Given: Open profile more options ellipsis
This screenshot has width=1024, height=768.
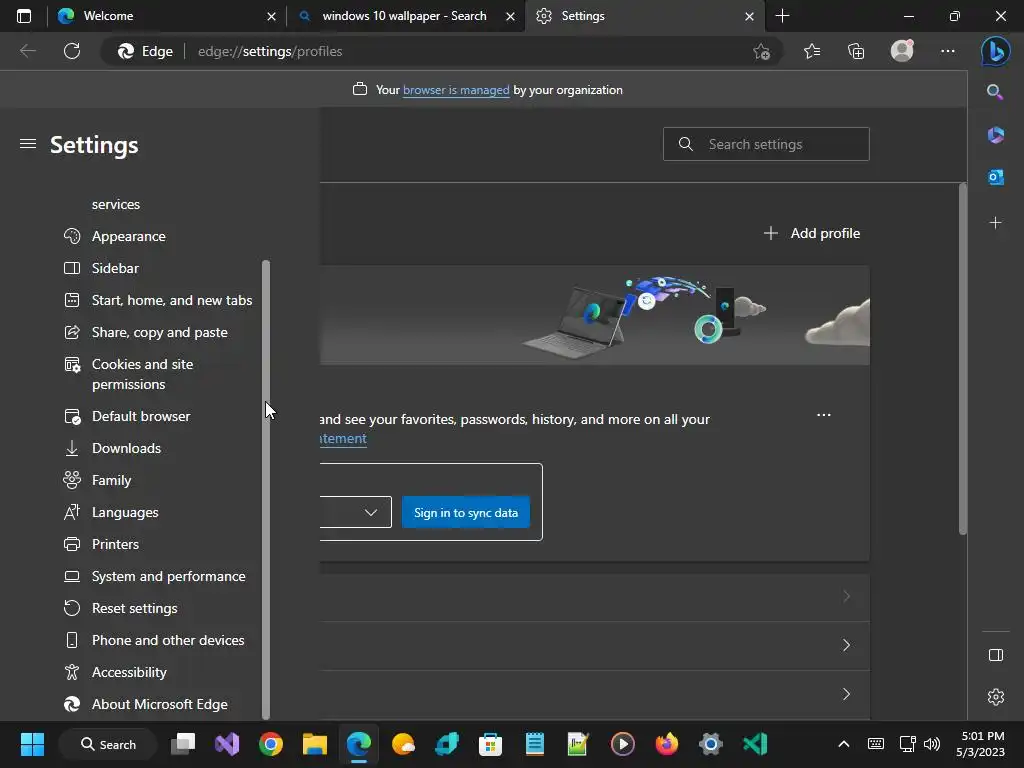Looking at the screenshot, I should (x=824, y=415).
